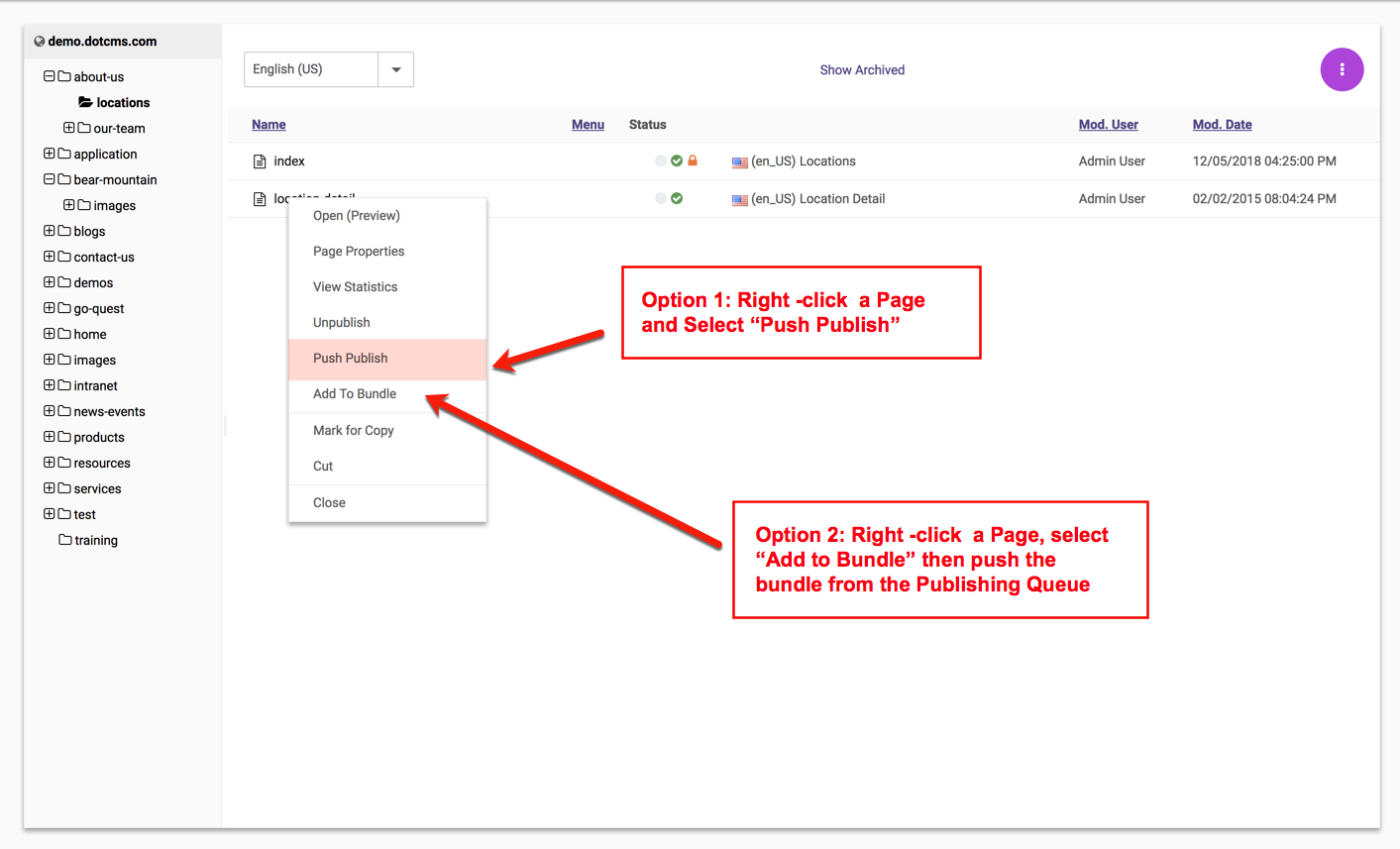The height and width of the screenshot is (849, 1400).
Task: Click the open folder icon for locations
Action: 85,102
